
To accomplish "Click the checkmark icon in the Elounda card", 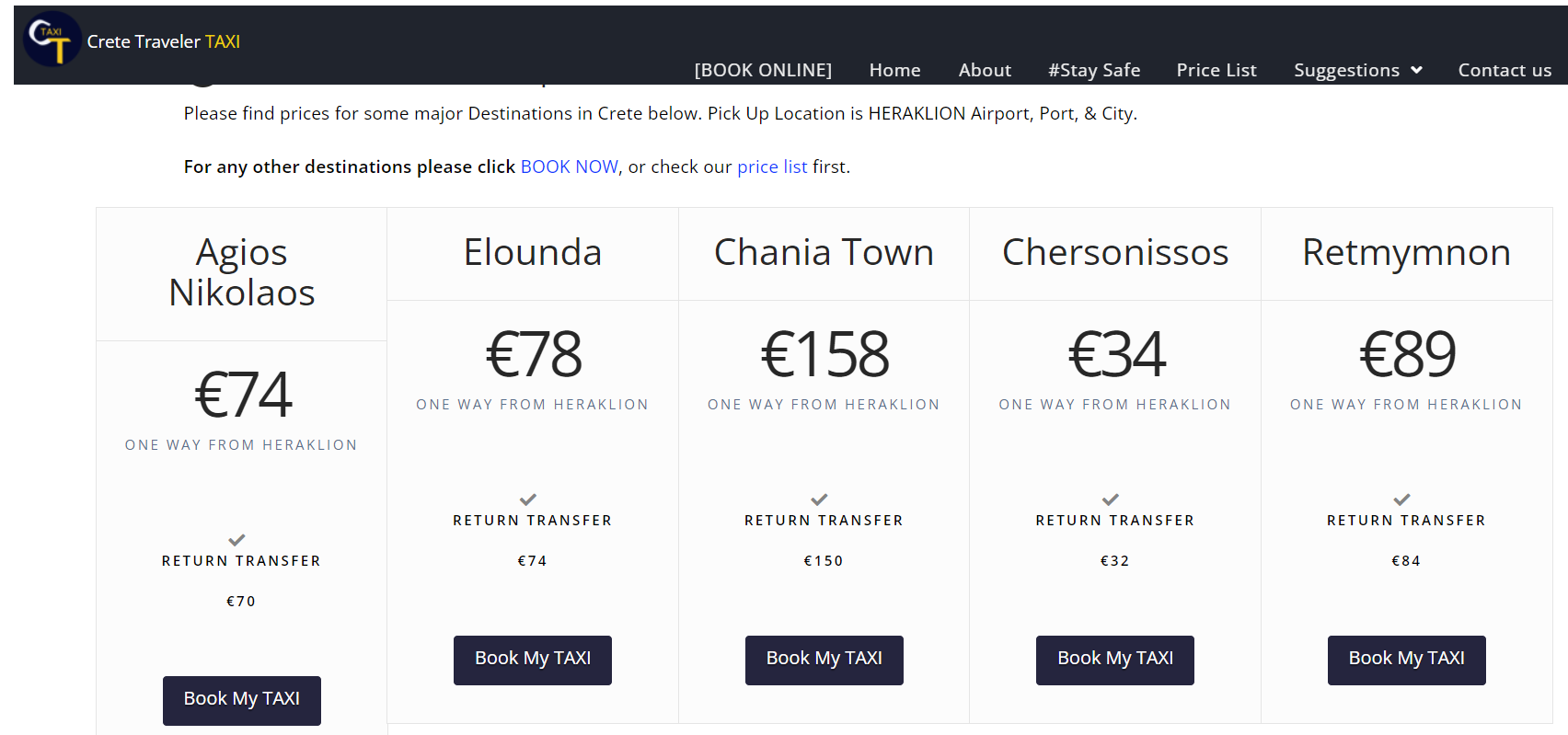I will tap(528, 500).
